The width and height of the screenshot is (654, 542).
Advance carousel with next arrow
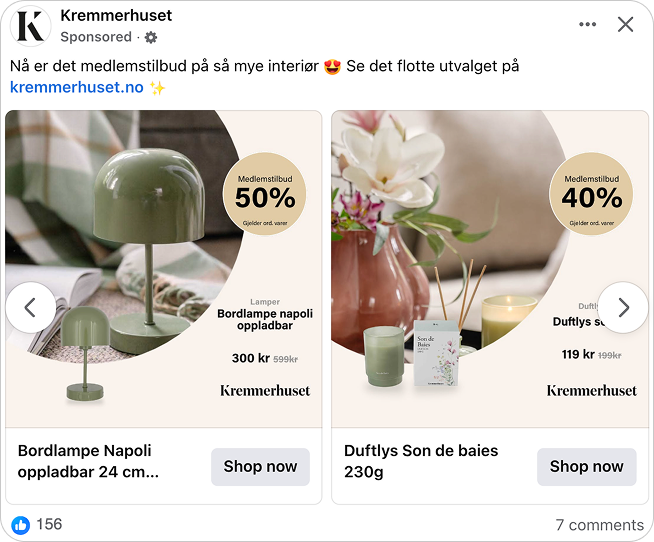pyautogui.click(x=623, y=308)
